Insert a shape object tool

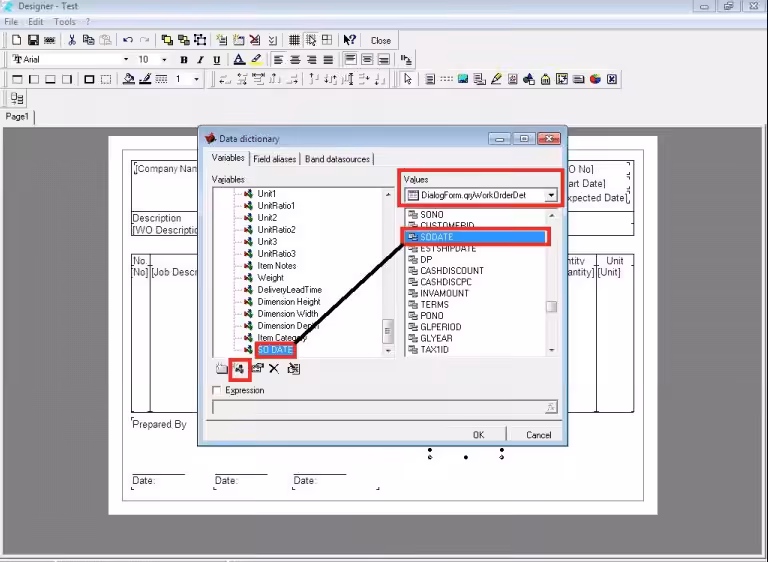(529, 79)
